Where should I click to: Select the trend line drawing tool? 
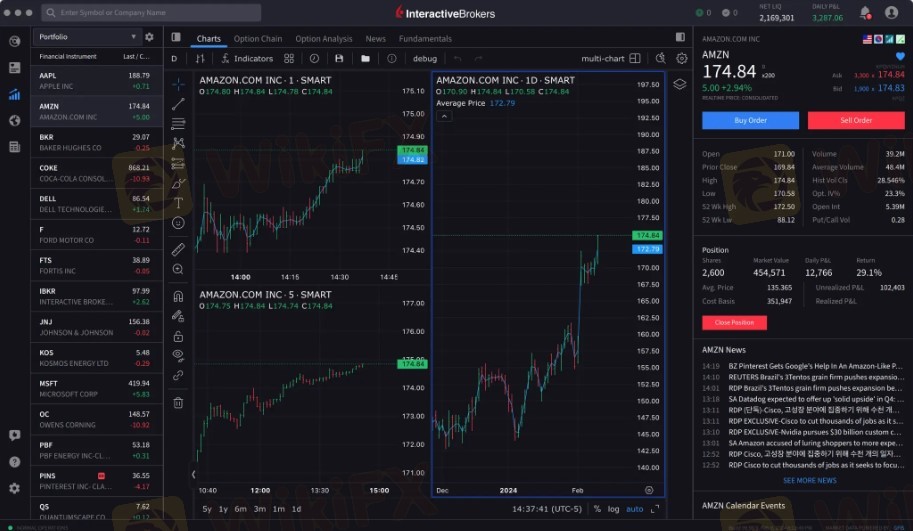pos(178,104)
